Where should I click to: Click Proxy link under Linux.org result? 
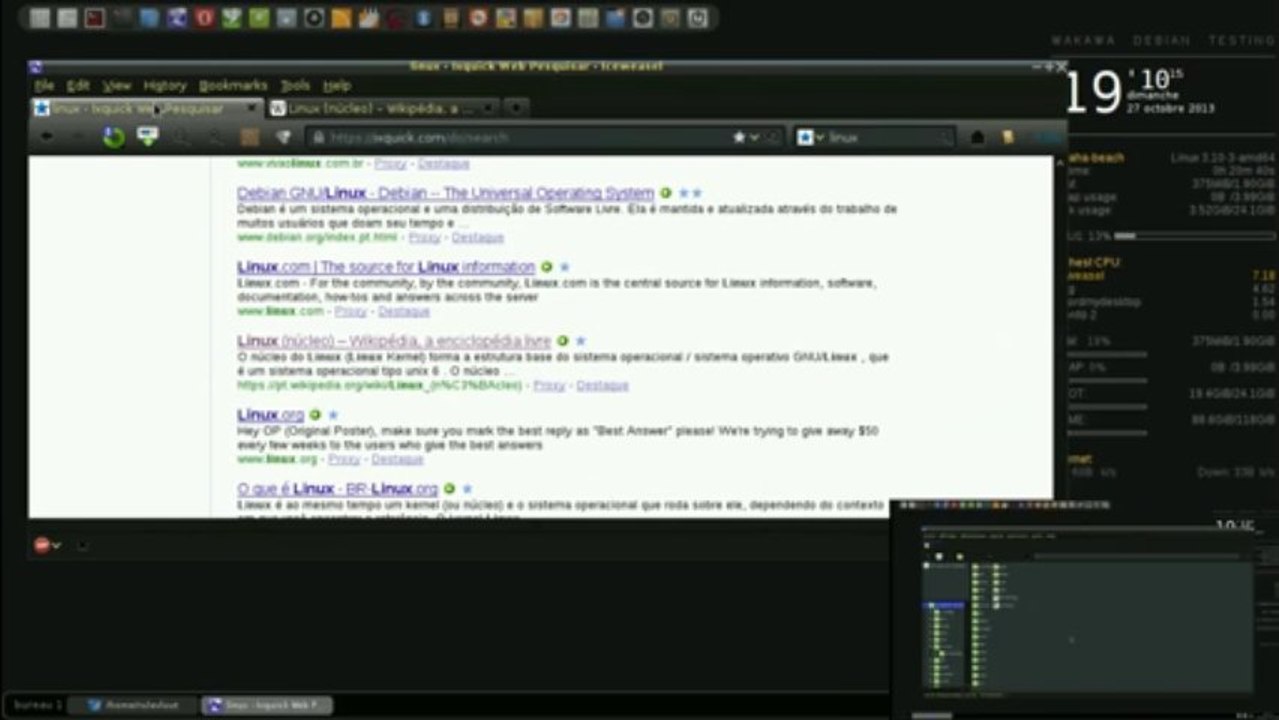click(x=343, y=460)
